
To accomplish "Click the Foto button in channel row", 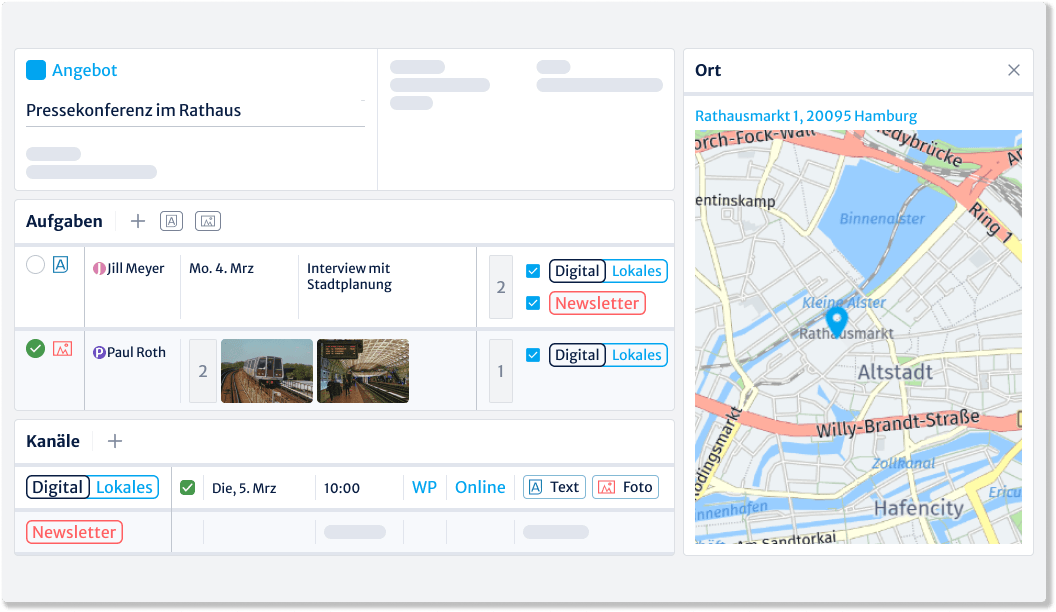I will click(625, 487).
